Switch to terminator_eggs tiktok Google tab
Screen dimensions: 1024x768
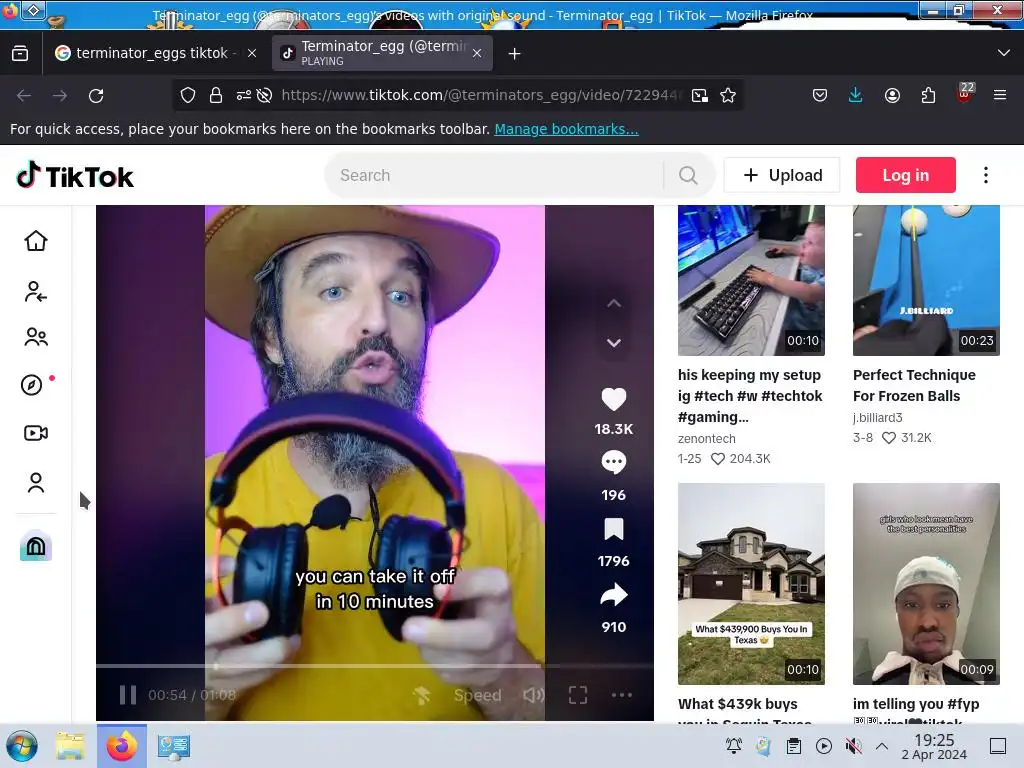pyautogui.click(x=145, y=53)
